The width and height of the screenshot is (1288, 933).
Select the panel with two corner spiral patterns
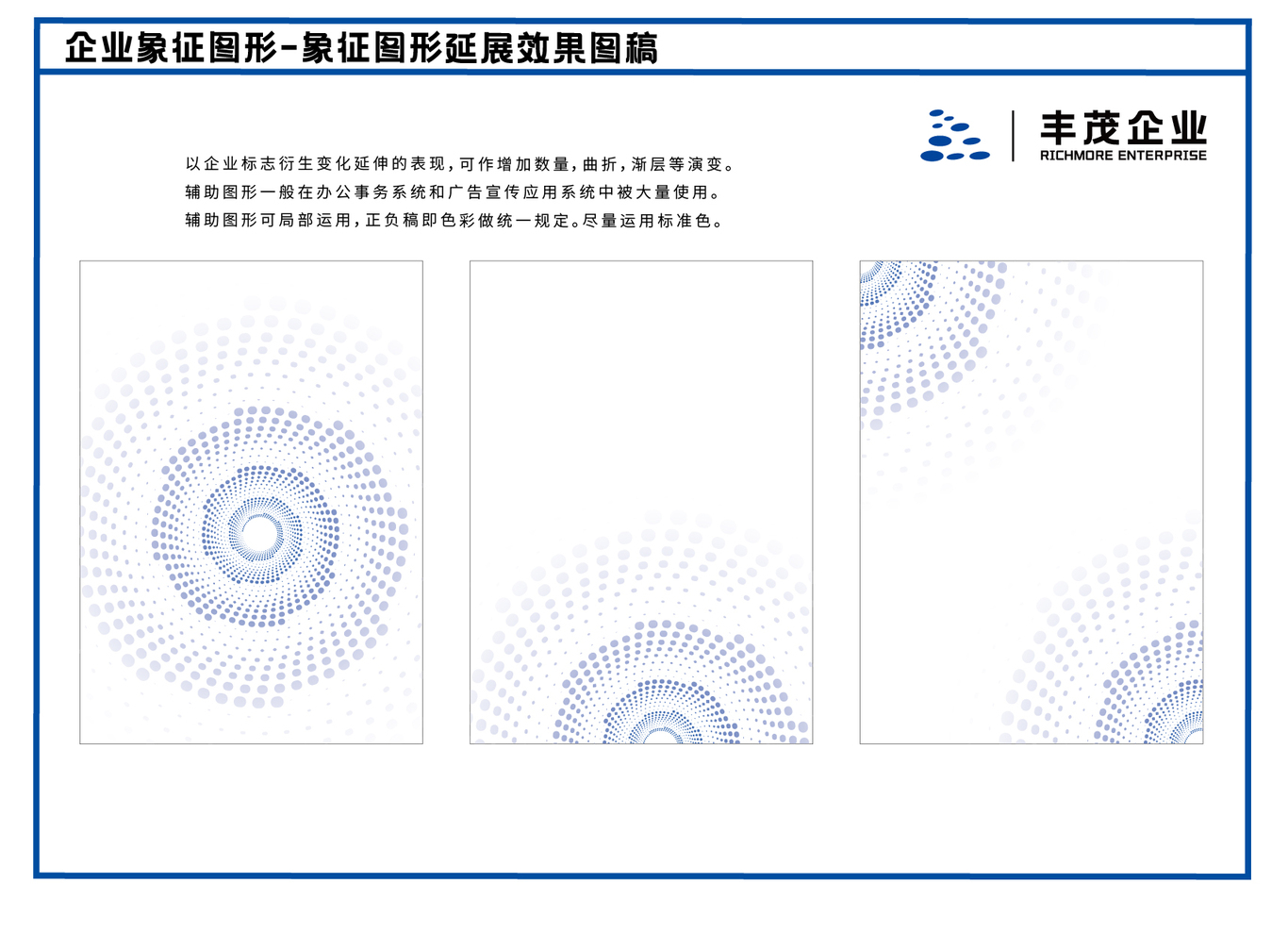[1032, 502]
